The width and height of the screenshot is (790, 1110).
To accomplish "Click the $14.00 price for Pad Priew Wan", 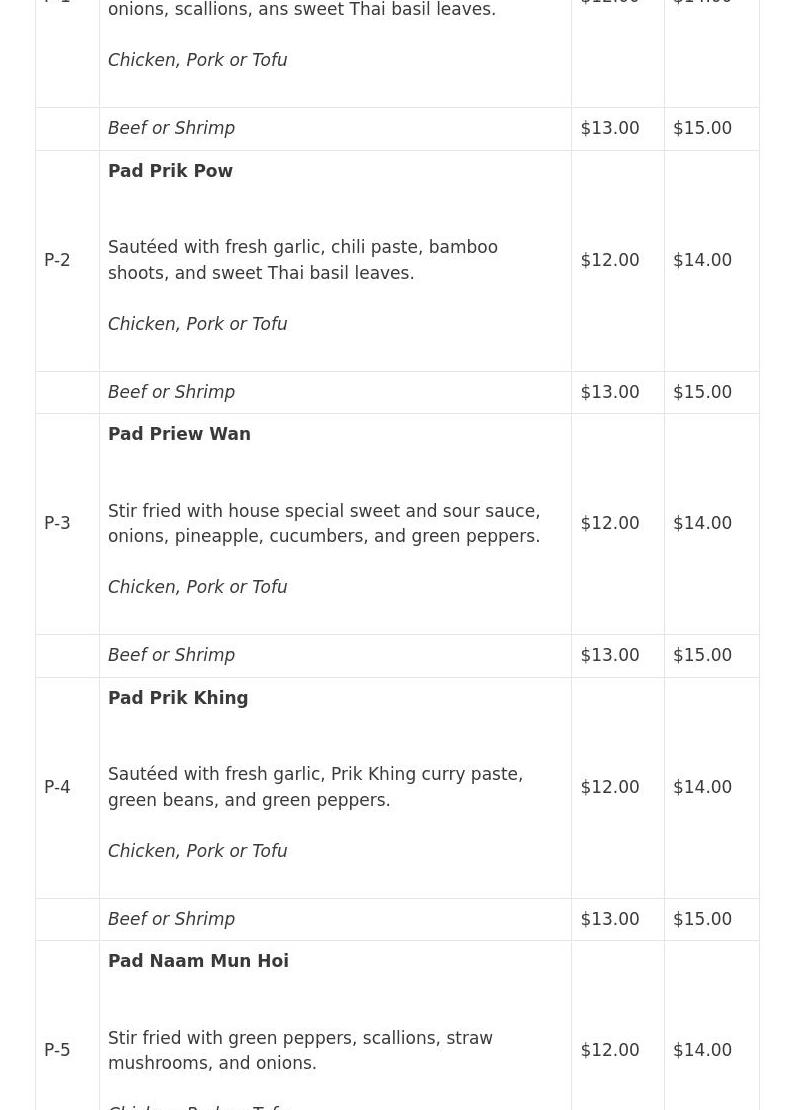I will coord(702,523).
